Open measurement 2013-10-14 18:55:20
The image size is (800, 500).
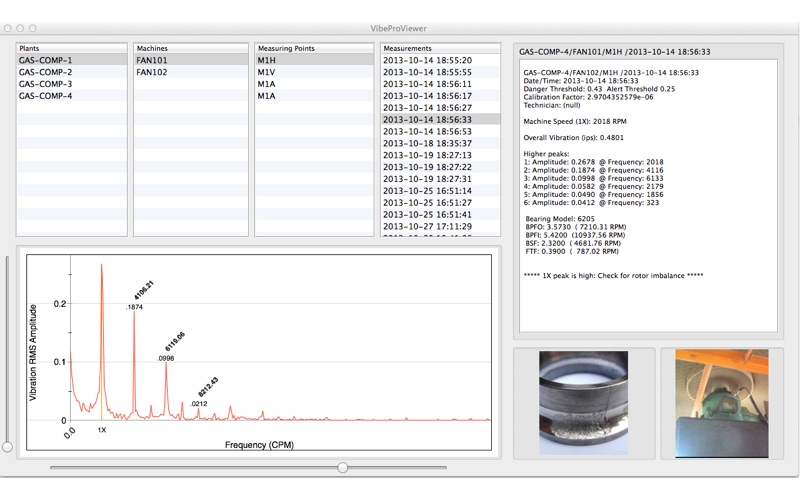tap(427, 60)
